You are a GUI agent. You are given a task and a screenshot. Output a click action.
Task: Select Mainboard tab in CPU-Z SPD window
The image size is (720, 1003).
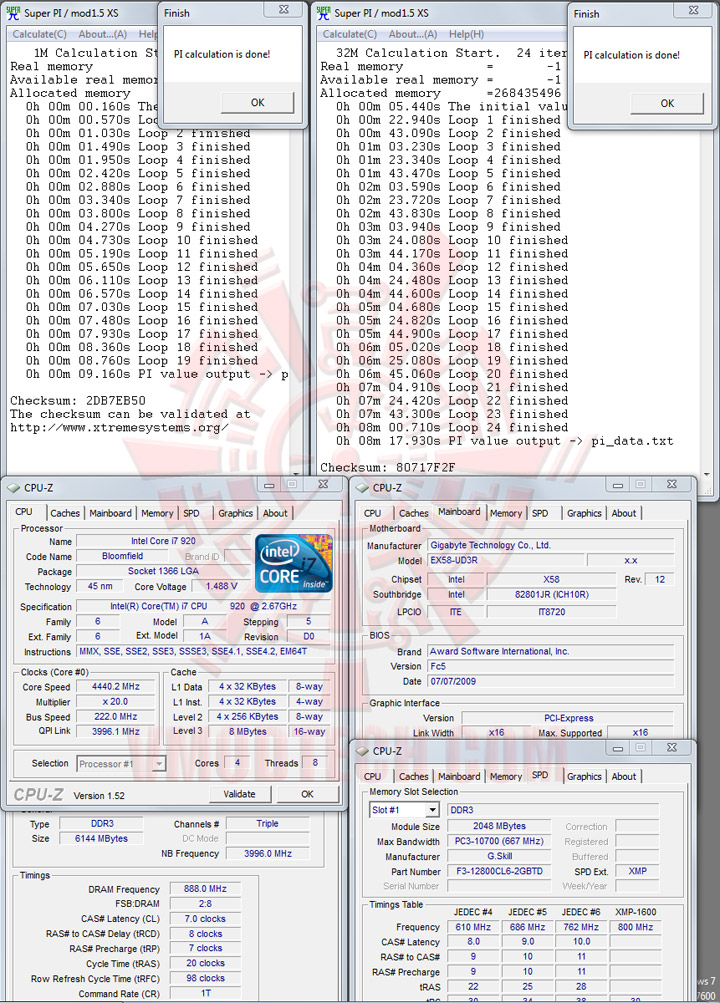click(459, 776)
